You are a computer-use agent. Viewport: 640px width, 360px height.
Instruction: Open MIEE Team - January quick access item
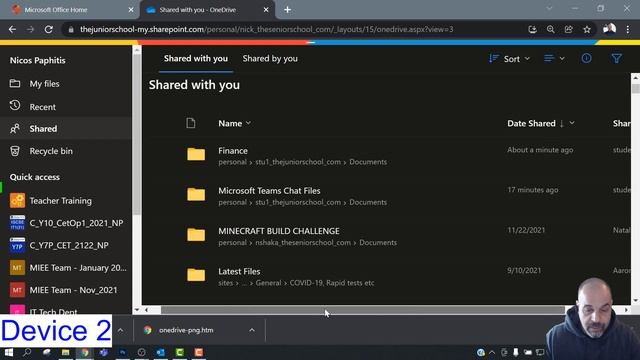click(78, 268)
